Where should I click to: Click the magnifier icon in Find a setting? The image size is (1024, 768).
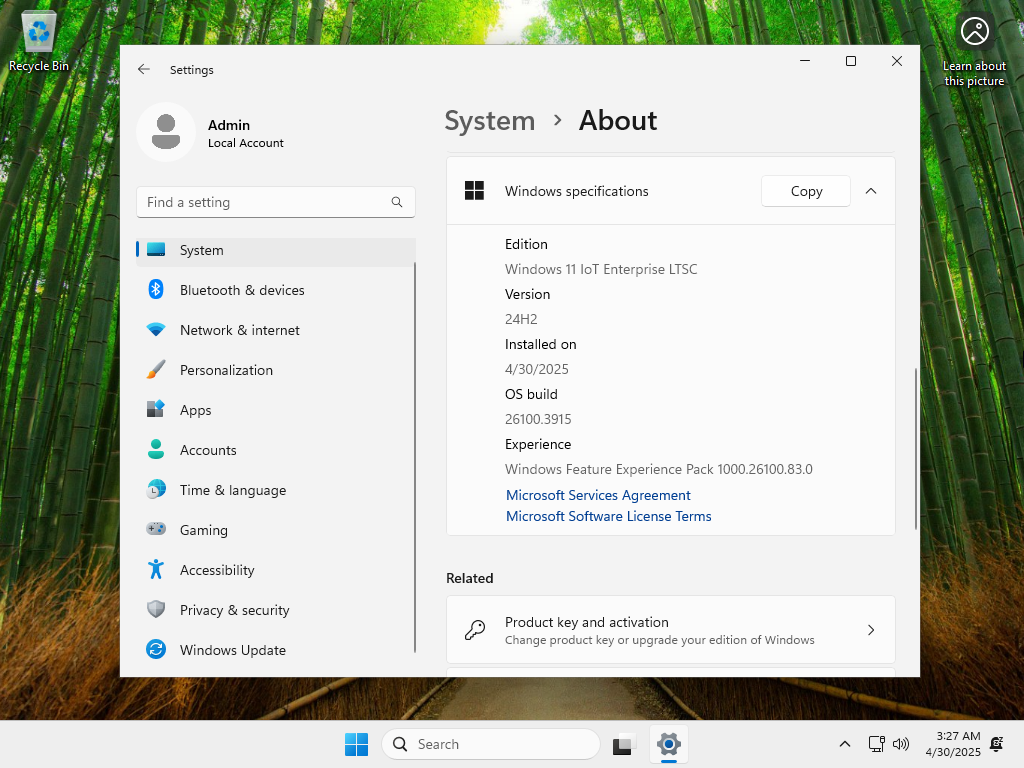point(397,202)
